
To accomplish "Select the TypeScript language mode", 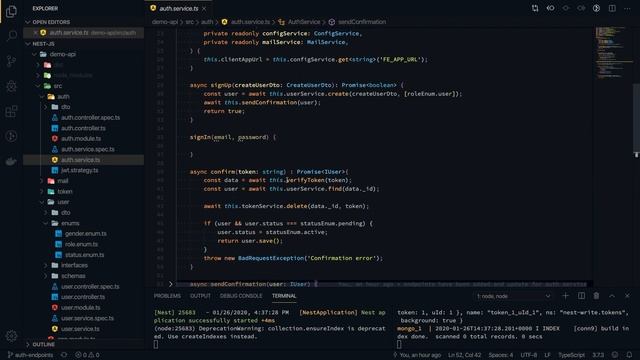I will tap(571, 355).
